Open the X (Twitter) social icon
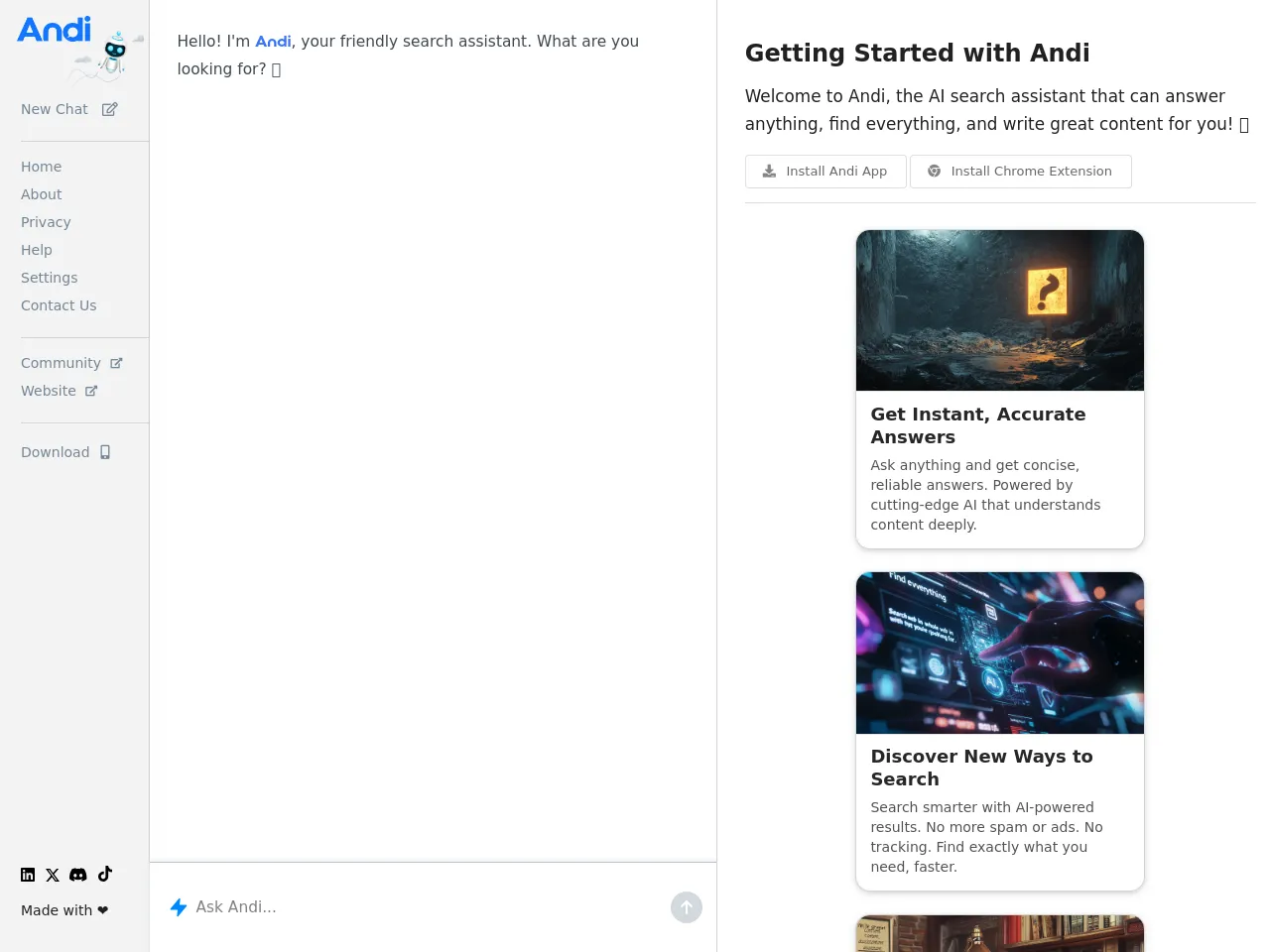 point(53,875)
